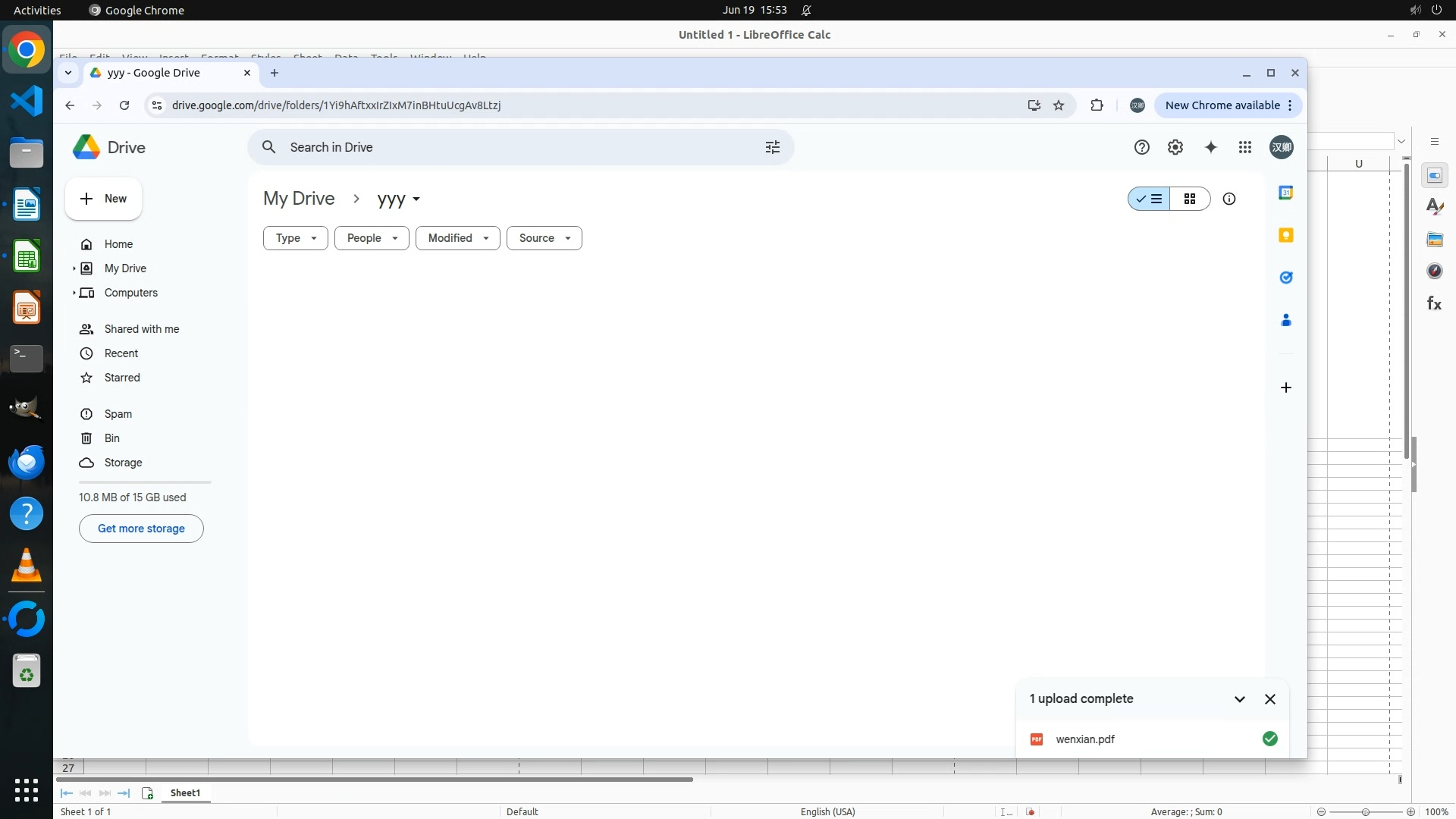Switch to grid layout view

pyautogui.click(x=1190, y=199)
